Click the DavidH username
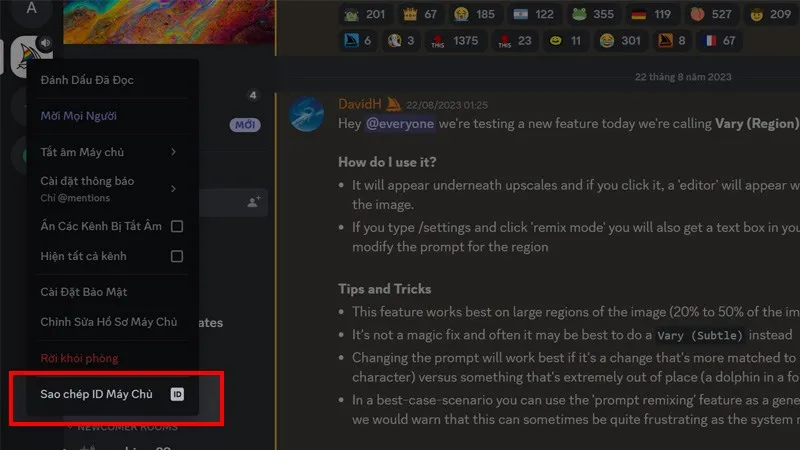The width and height of the screenshot is (800, 450). [x=360, y=104]
